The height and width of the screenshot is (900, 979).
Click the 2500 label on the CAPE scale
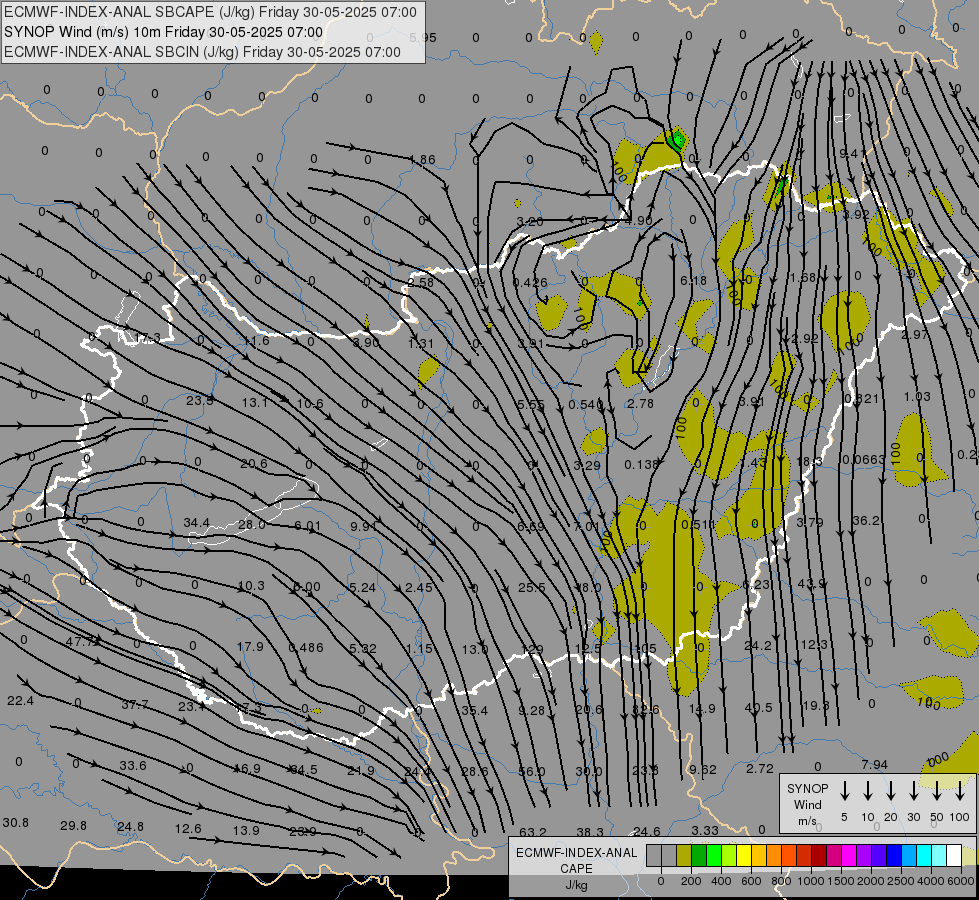pyautogui.click(x=901, y=881)
